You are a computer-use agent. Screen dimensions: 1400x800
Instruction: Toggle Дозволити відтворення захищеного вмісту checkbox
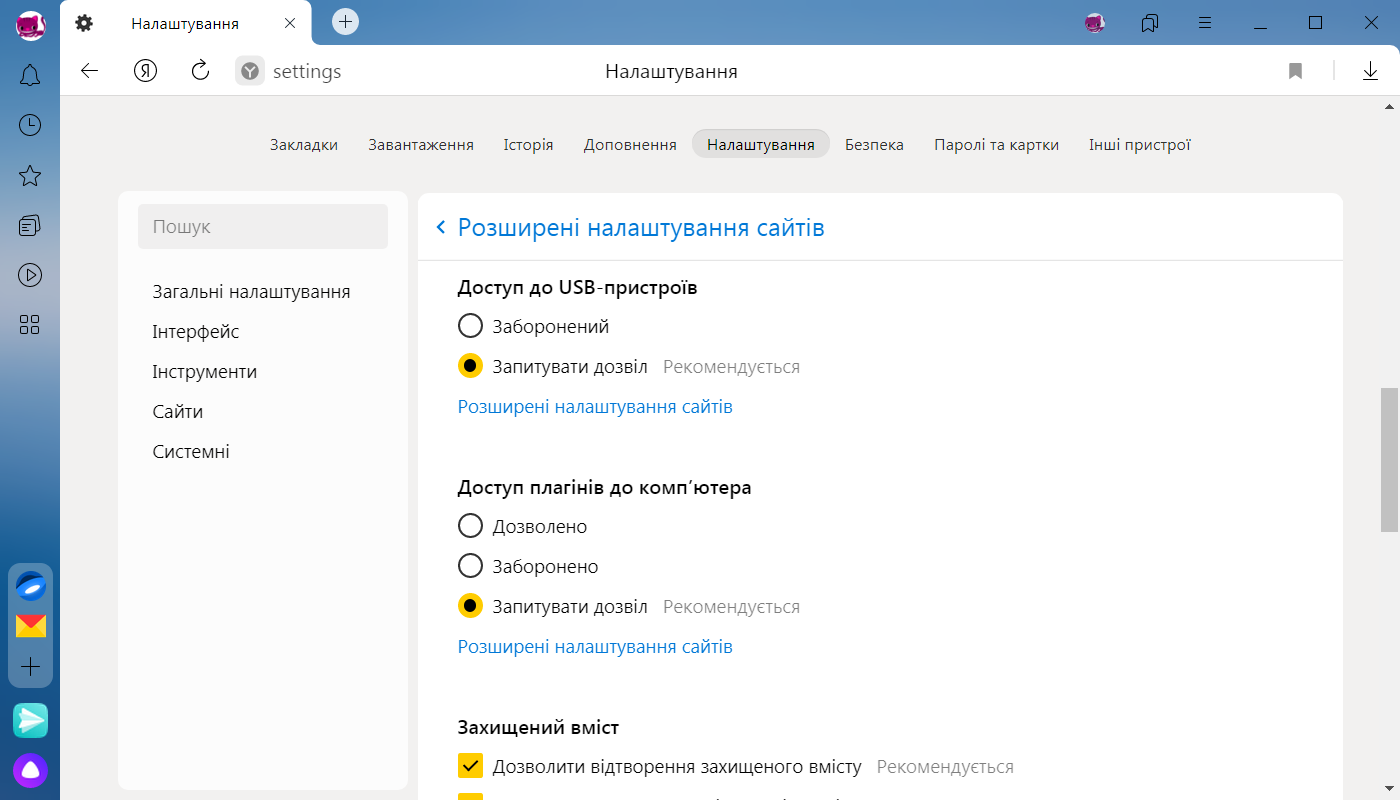(x=470, y=766)
